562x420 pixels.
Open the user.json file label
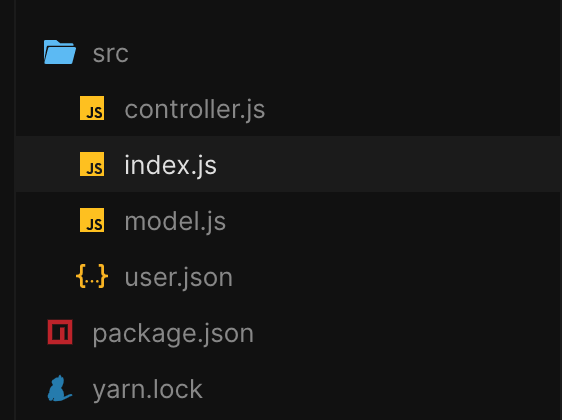(x=178, y=277)
